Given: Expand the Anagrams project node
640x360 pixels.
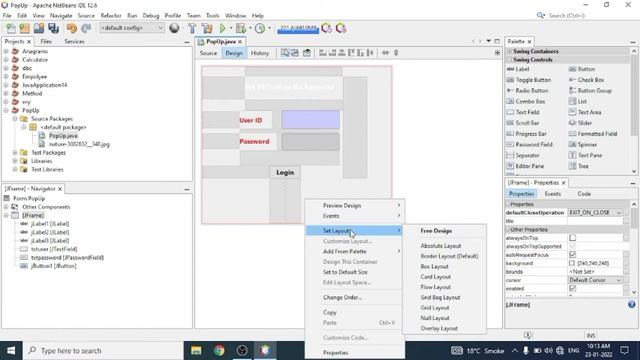Looking at the screenshot, I should (x=6, y=51).
